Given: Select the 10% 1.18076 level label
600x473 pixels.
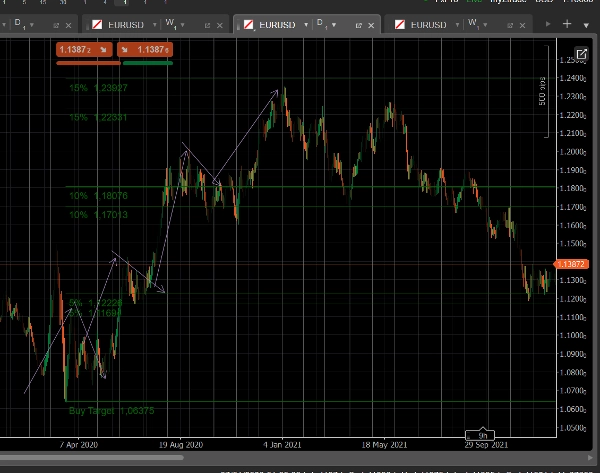Looking at the screenshot, I should coord(98,196).
